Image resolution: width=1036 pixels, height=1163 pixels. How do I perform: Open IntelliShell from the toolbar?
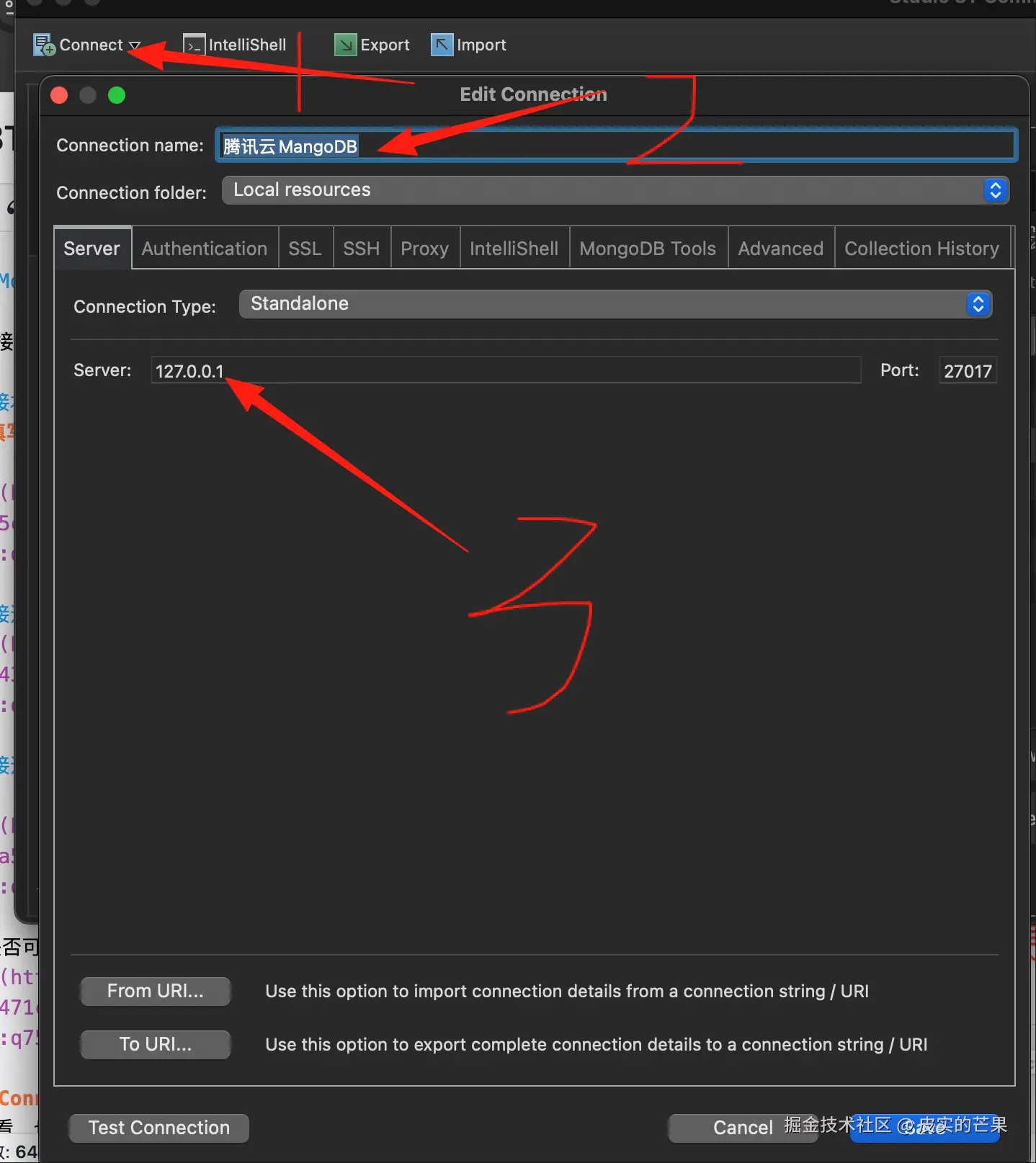coord(235,45)
